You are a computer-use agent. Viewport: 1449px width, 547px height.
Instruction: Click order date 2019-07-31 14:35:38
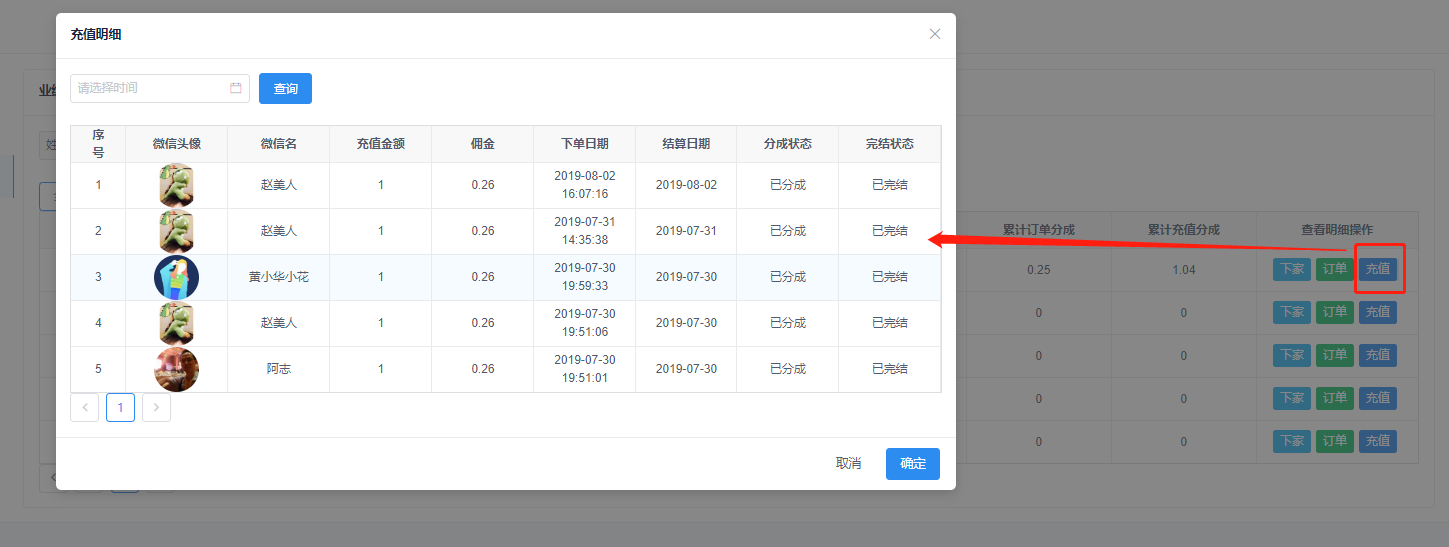[585, 231]
